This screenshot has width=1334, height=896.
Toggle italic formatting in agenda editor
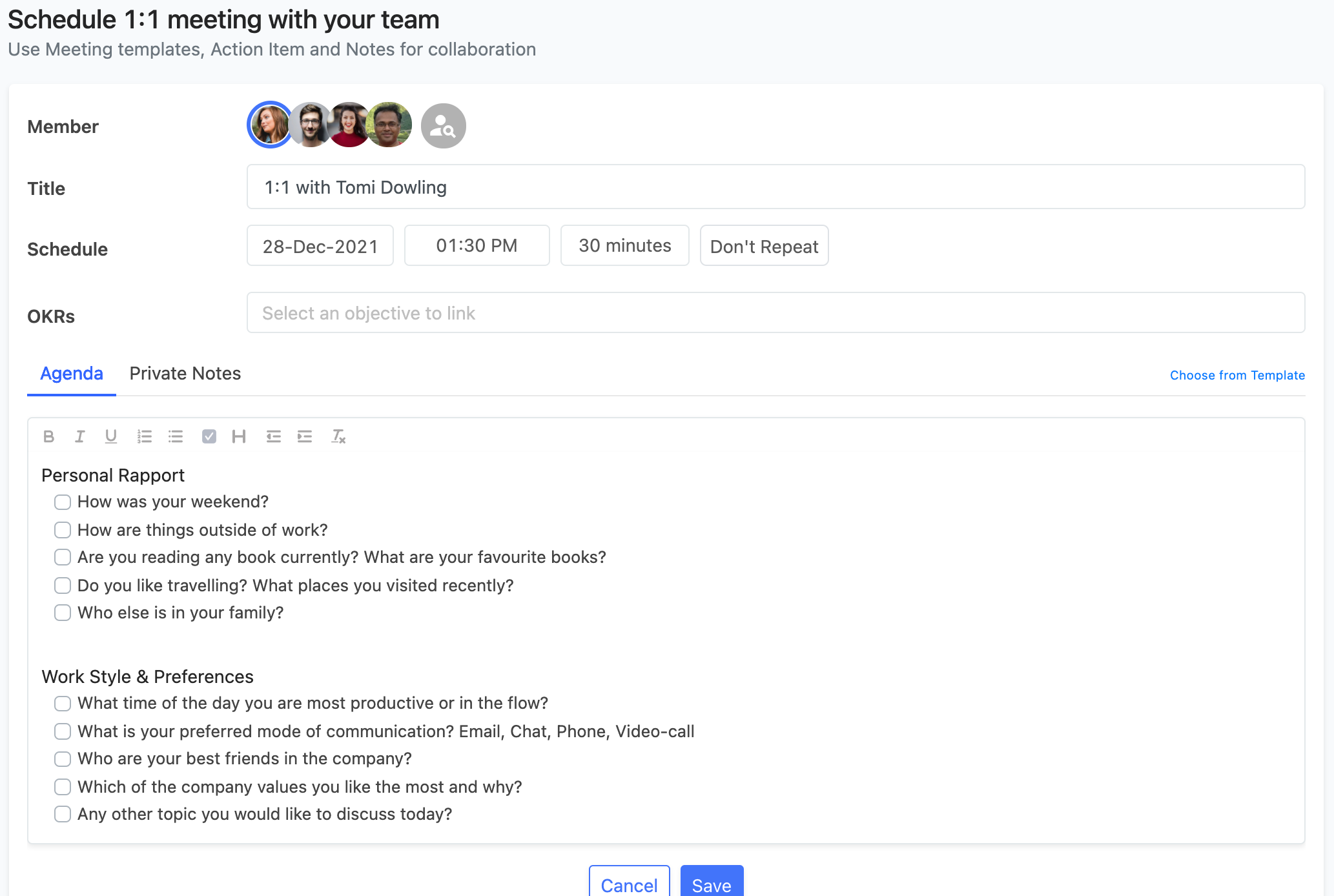click(79, 437)
